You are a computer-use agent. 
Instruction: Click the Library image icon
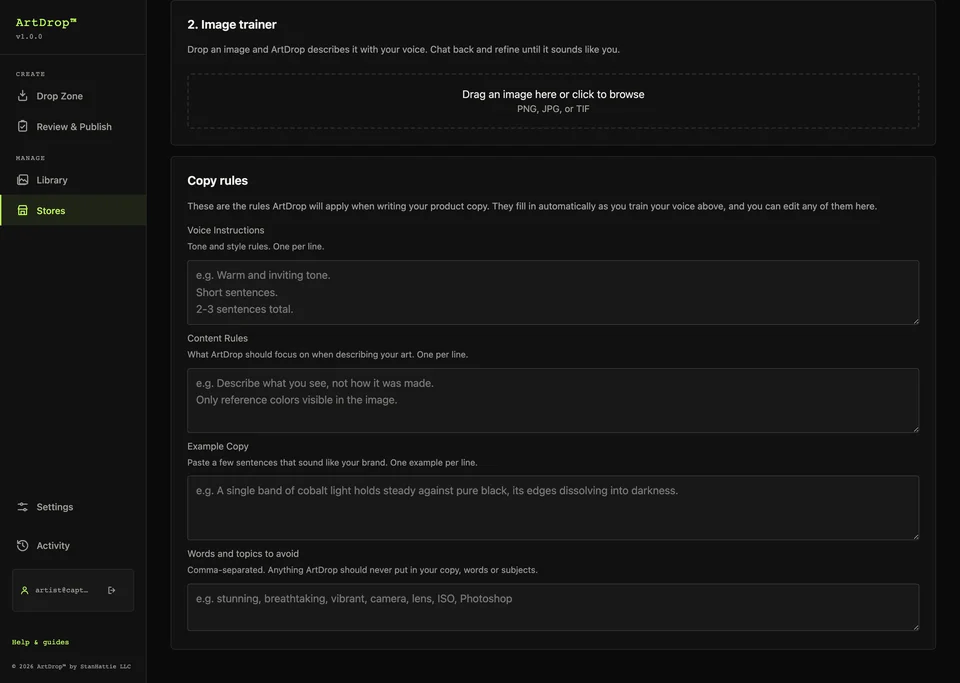(x=23, y=179)
